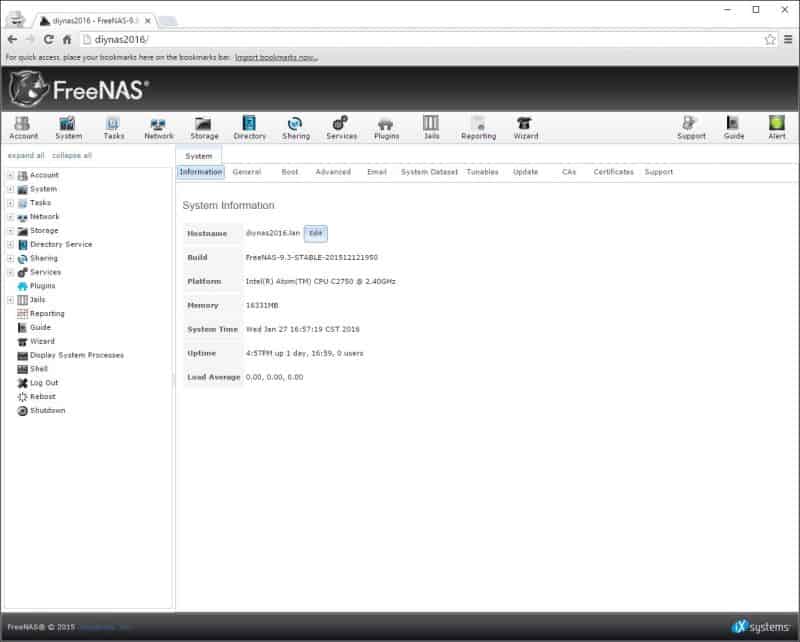The height and width of the screenshot is (642, 800).
Task: Open the browser hamburger menu
Action: tap(788, 39)
